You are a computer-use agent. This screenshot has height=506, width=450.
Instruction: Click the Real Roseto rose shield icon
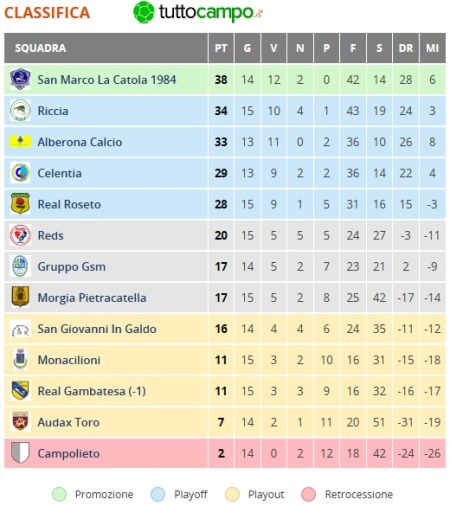pos(20,204)
